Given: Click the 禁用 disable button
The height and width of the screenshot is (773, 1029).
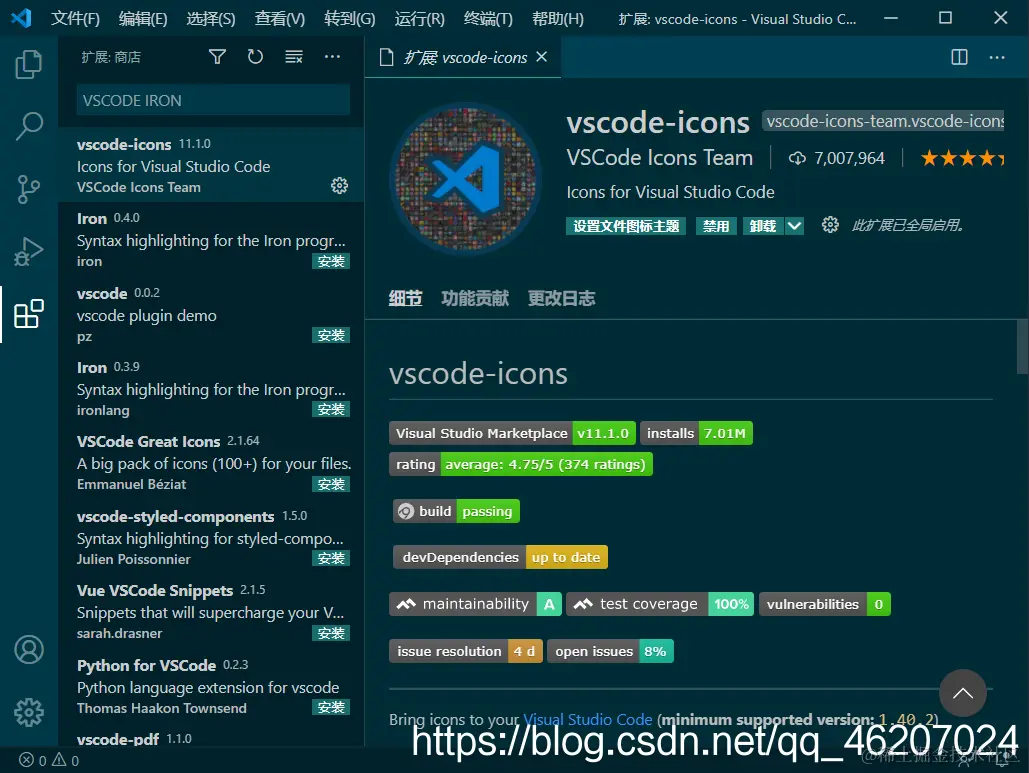Looking at the screenshot, I should tap(716, 226).
